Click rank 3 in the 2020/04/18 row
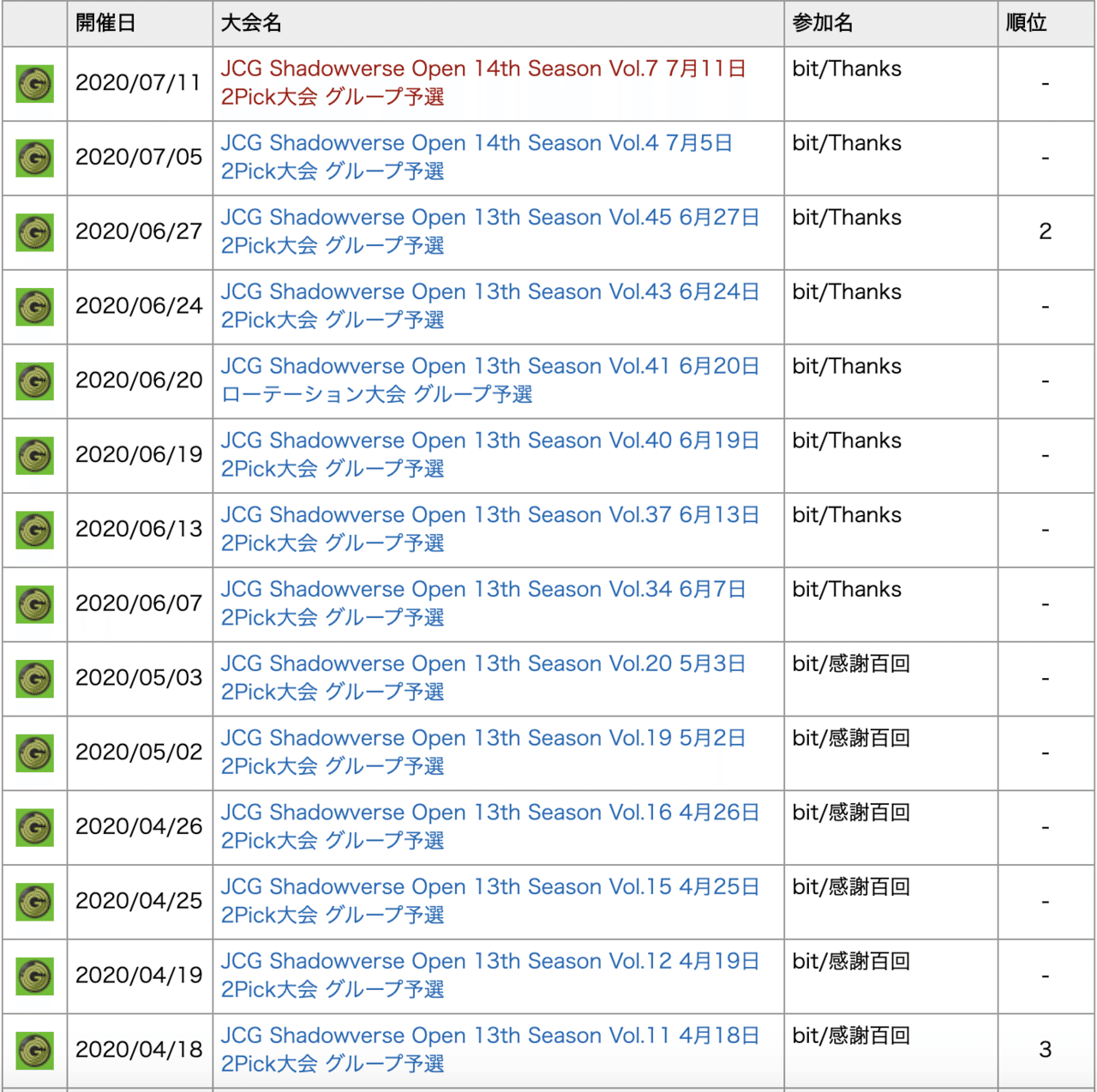This screenshot has width=1097, height=1092. click(x=1046, y=1050)
